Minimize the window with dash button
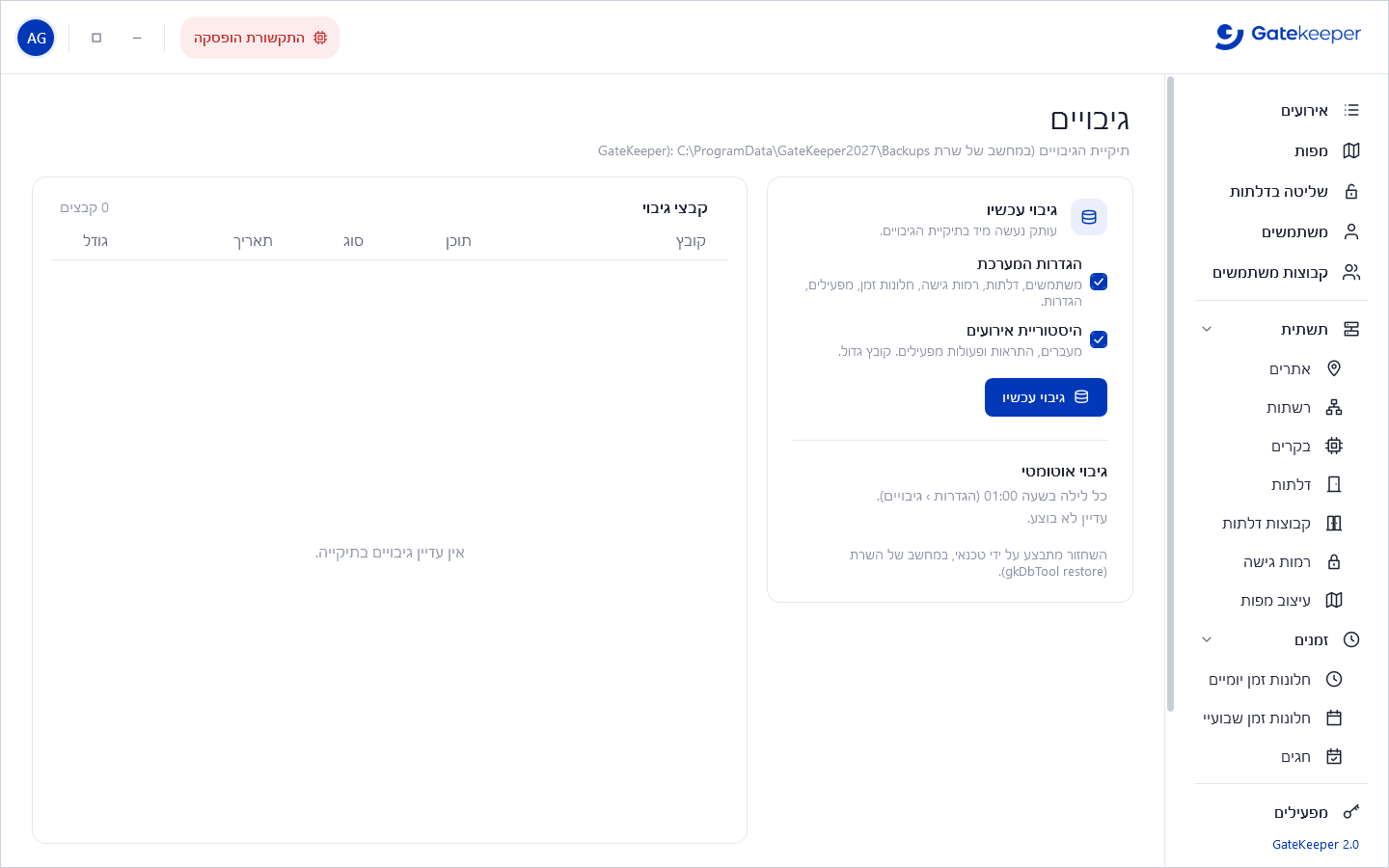Screen dimensions: 1389x868 coord(137,38)
